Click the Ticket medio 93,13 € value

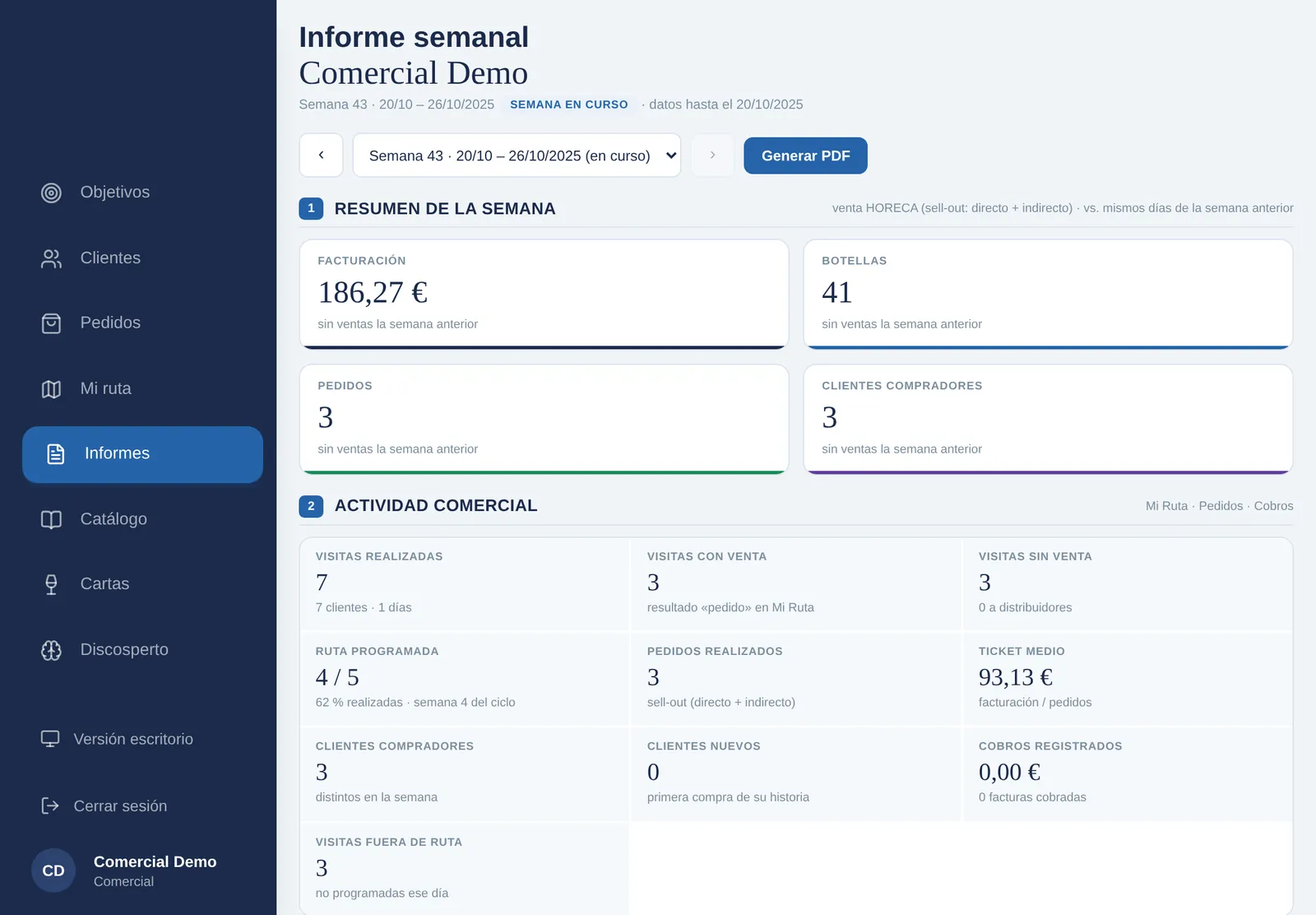[x=1016, y=677]
